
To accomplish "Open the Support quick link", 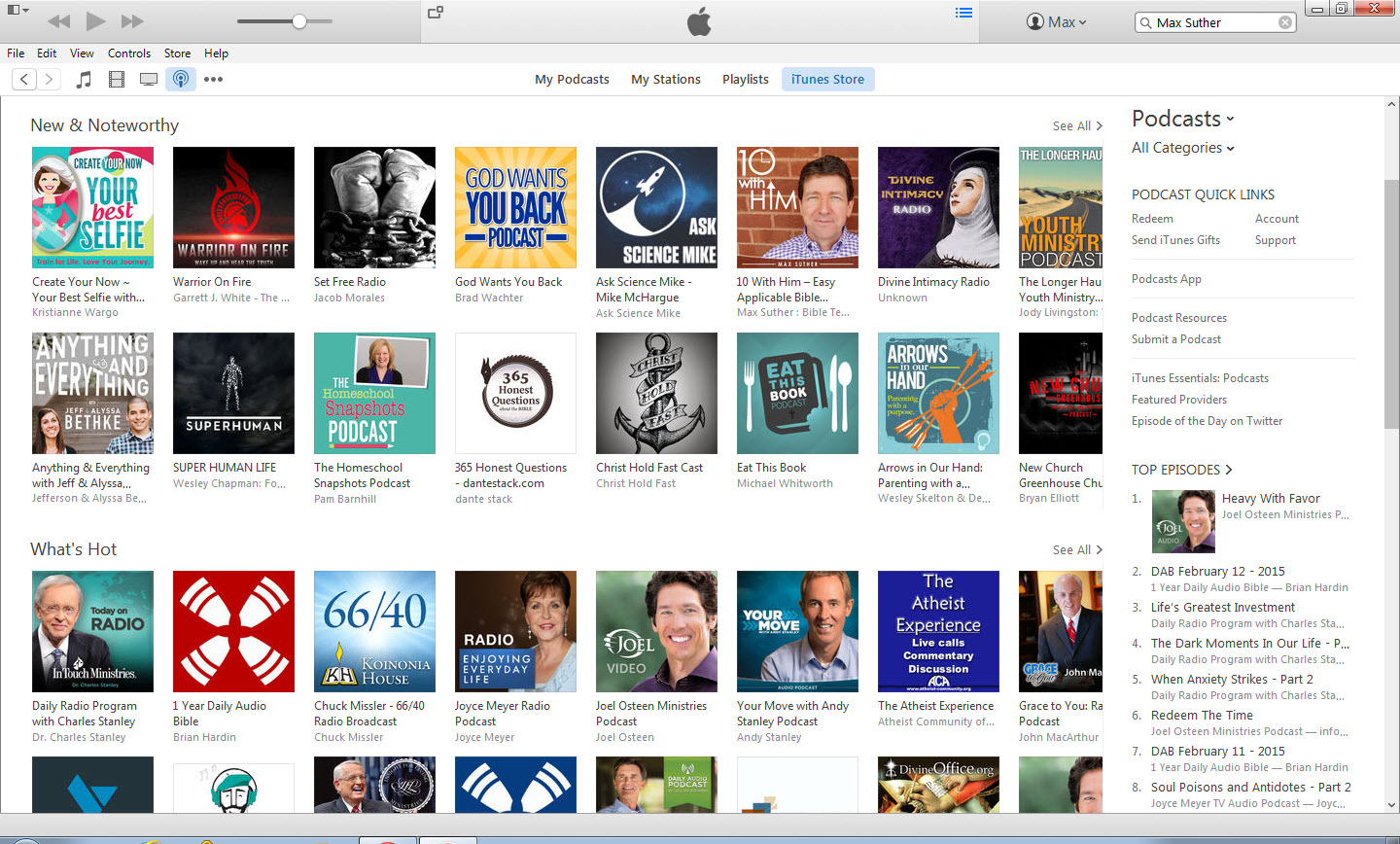I will pyautogui.click(x=1275, y=240).
